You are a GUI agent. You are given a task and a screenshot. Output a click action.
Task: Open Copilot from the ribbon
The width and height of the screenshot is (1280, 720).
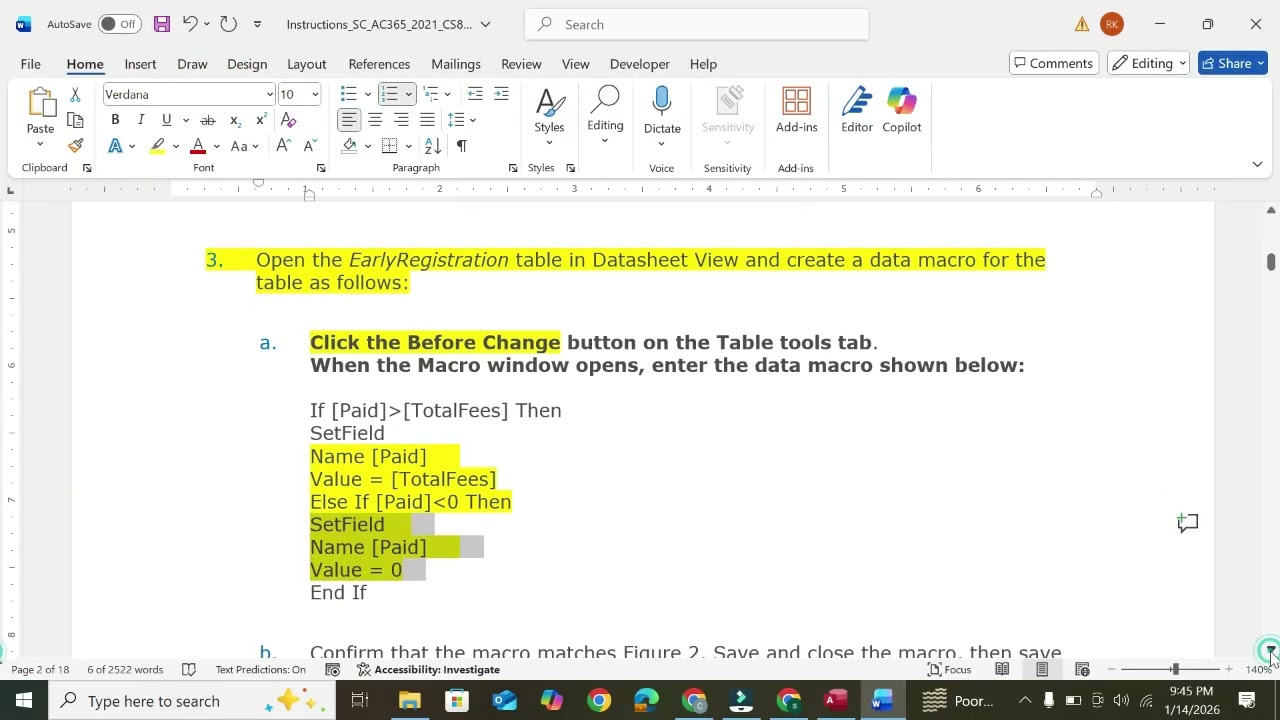[x=902, y=110]
